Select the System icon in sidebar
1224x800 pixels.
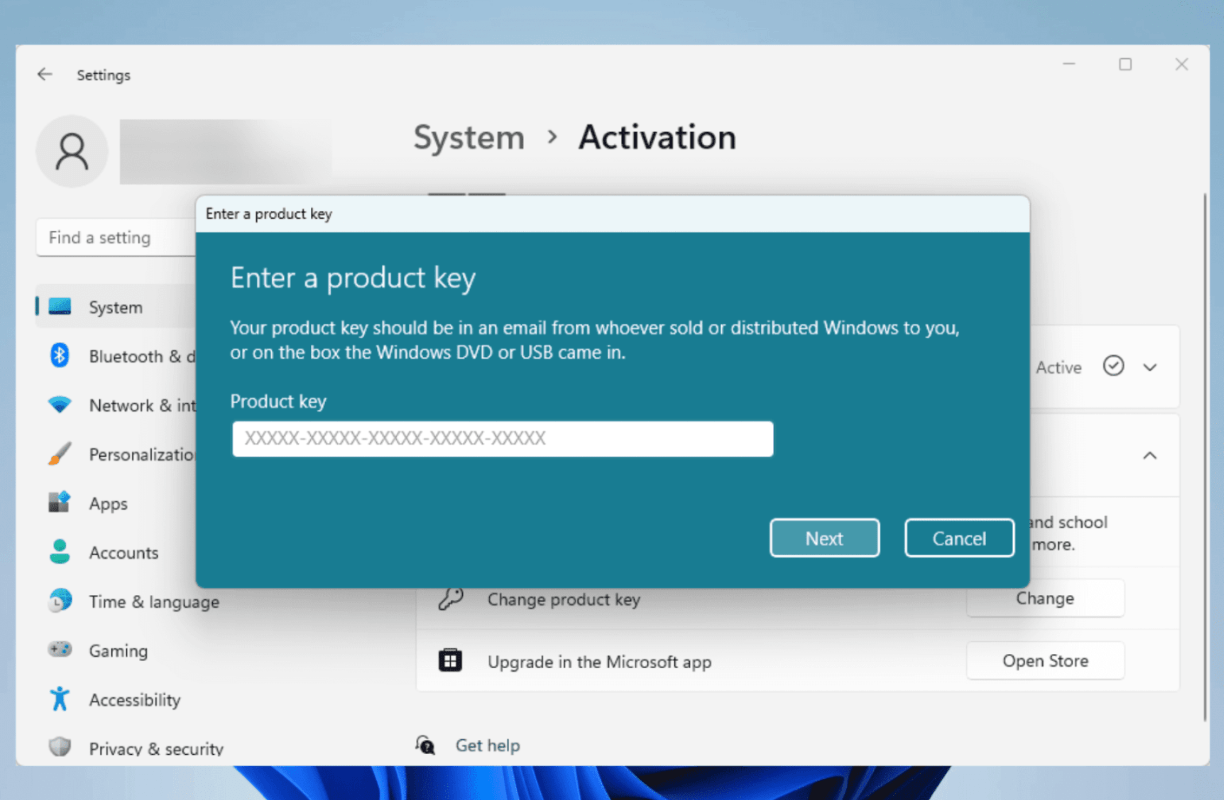60,307
